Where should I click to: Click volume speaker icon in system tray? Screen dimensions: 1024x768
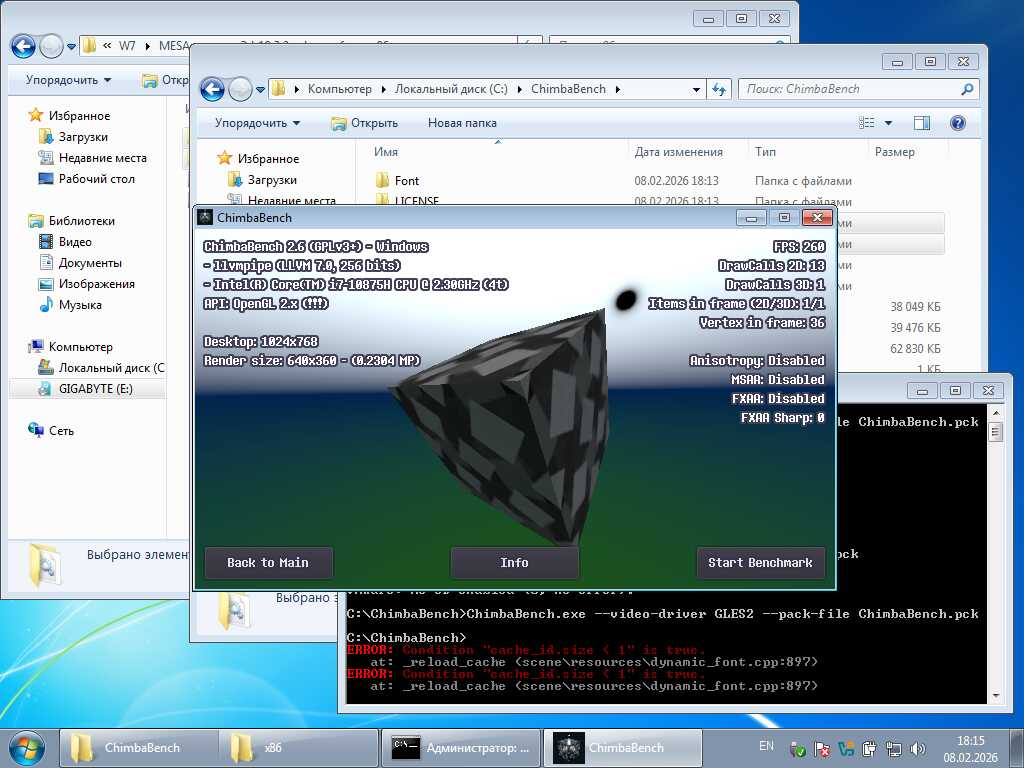918,749
